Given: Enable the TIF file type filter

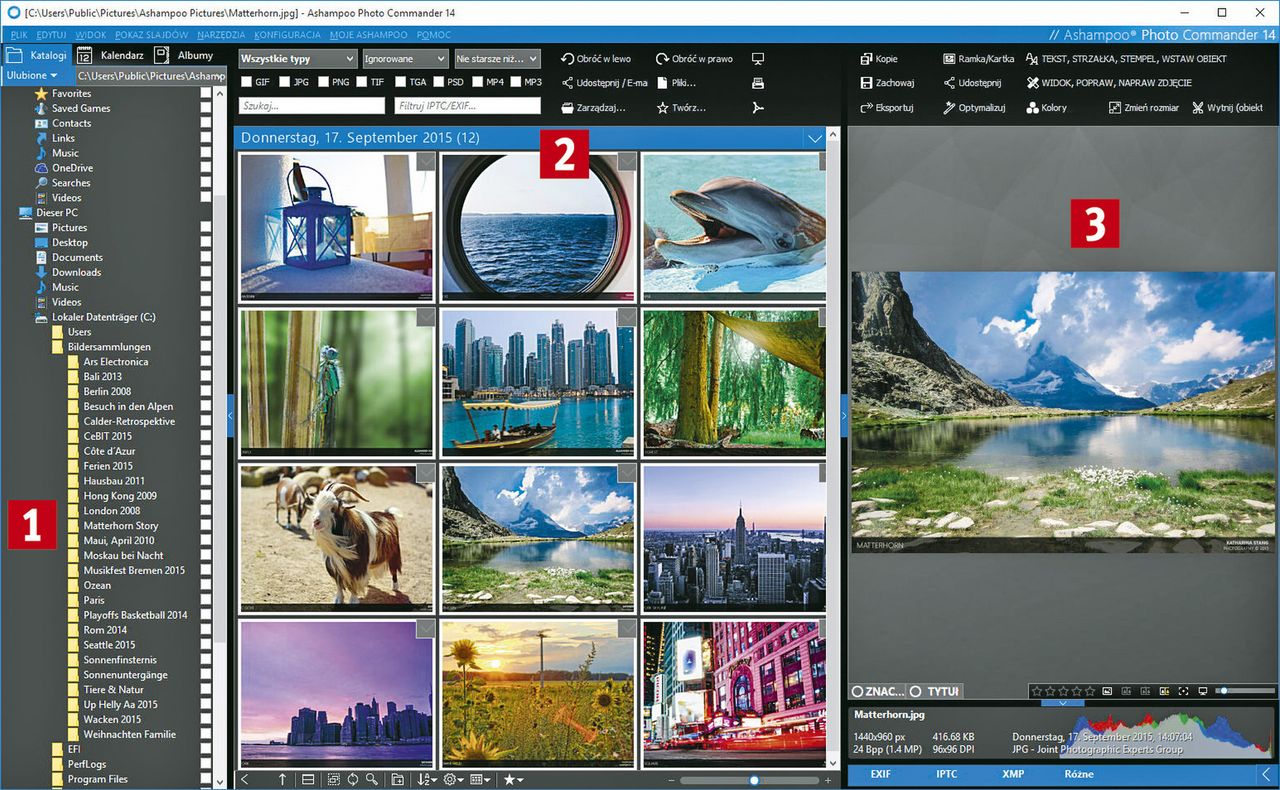Looking at the screenshot, I should click(363, 82).
